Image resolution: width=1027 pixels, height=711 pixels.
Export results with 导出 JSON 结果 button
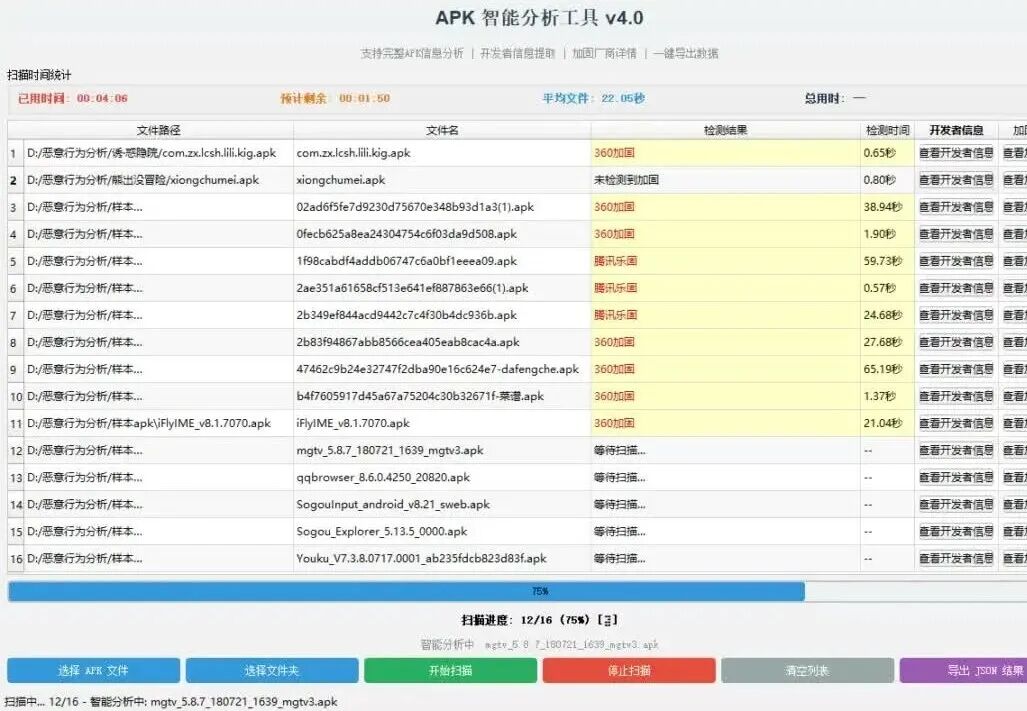[x=963, y=670]
